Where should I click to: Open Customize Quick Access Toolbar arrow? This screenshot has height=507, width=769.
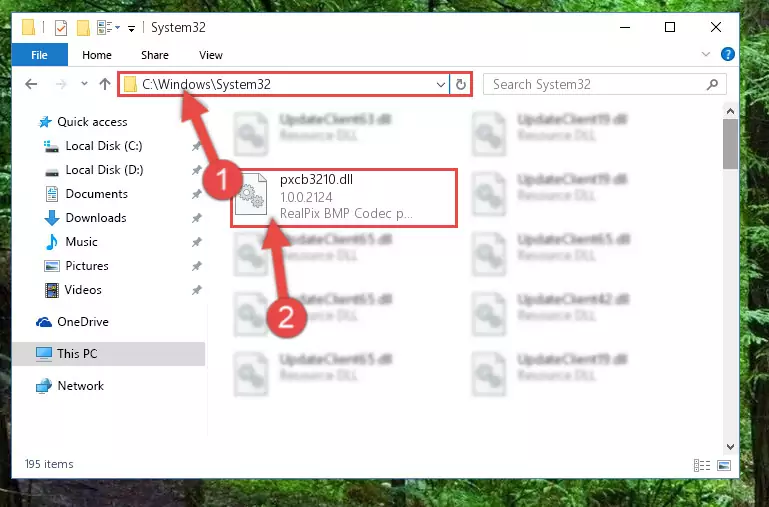(x=131, y=28)
